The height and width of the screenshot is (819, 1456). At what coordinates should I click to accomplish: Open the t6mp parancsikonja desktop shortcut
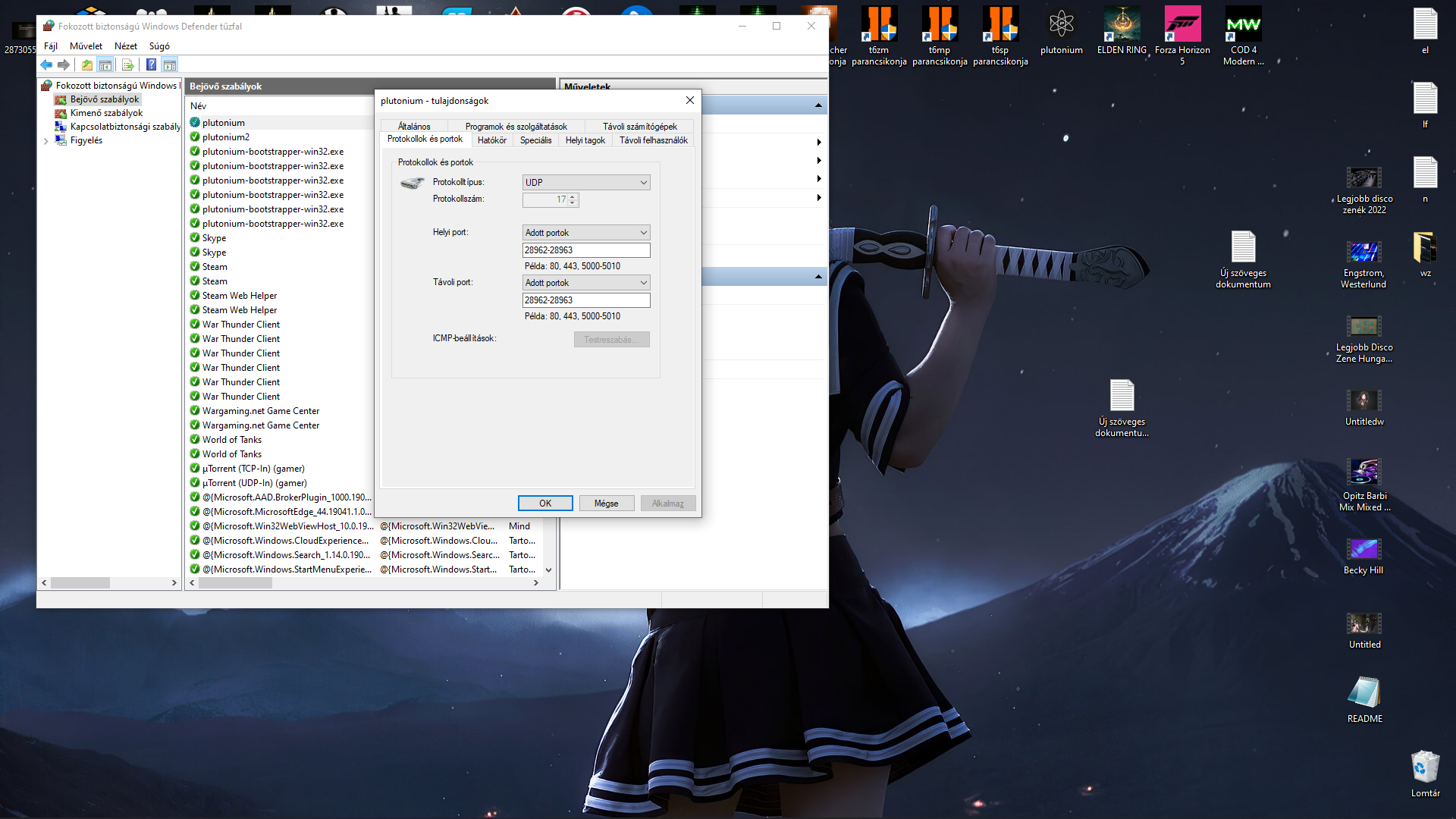pyautogui.click(x=940, y=36)
